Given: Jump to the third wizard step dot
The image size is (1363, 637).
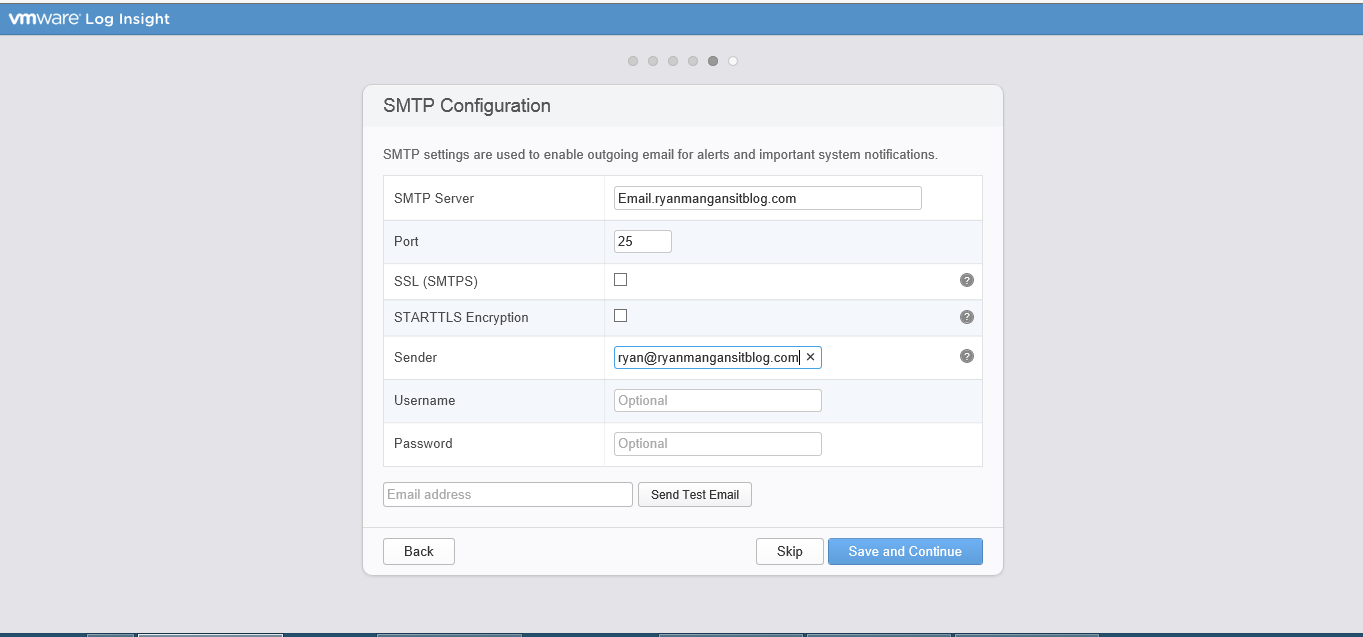Looking at the screenshot, I should 673,61.
